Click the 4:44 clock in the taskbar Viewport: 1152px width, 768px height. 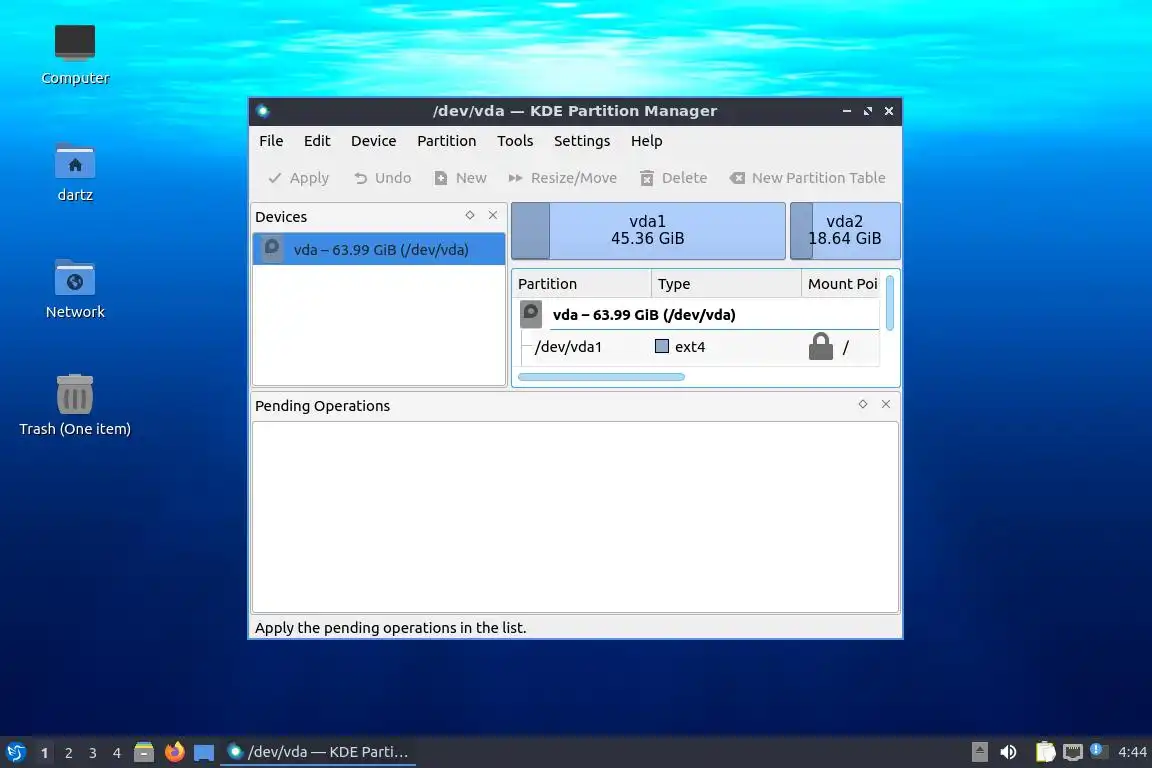(1132, 752)
